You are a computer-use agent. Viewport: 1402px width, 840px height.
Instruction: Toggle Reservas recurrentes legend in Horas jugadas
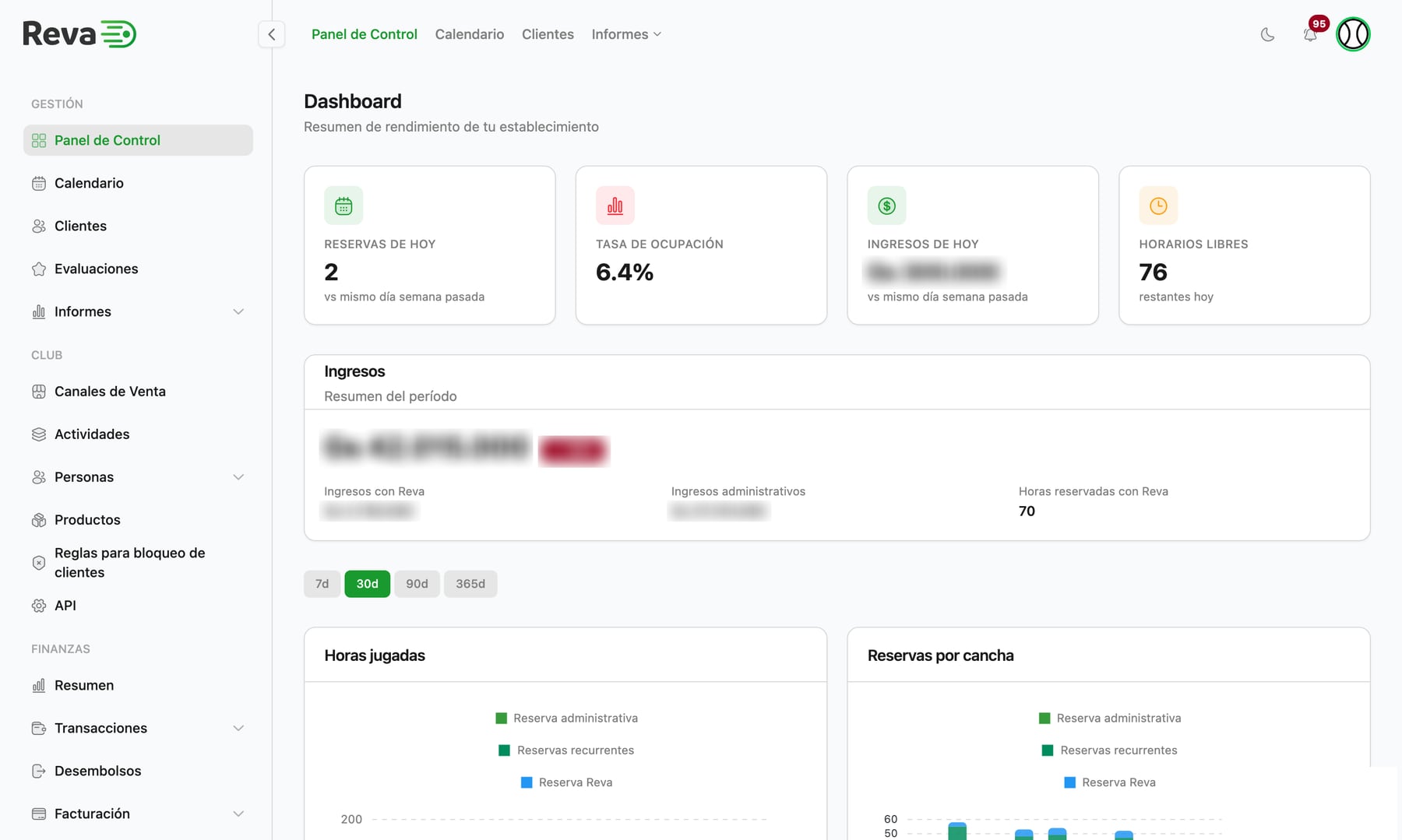(566, 750)
